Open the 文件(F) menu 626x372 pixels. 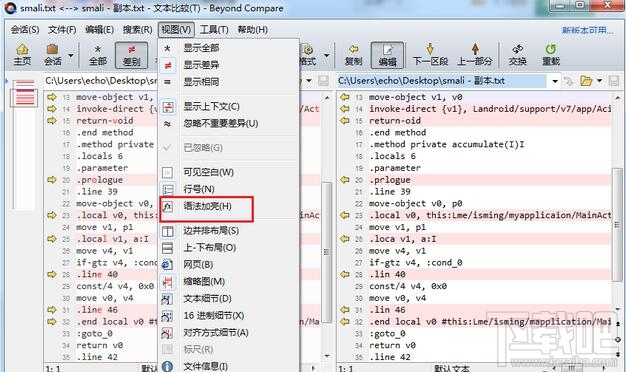[62, 30]
